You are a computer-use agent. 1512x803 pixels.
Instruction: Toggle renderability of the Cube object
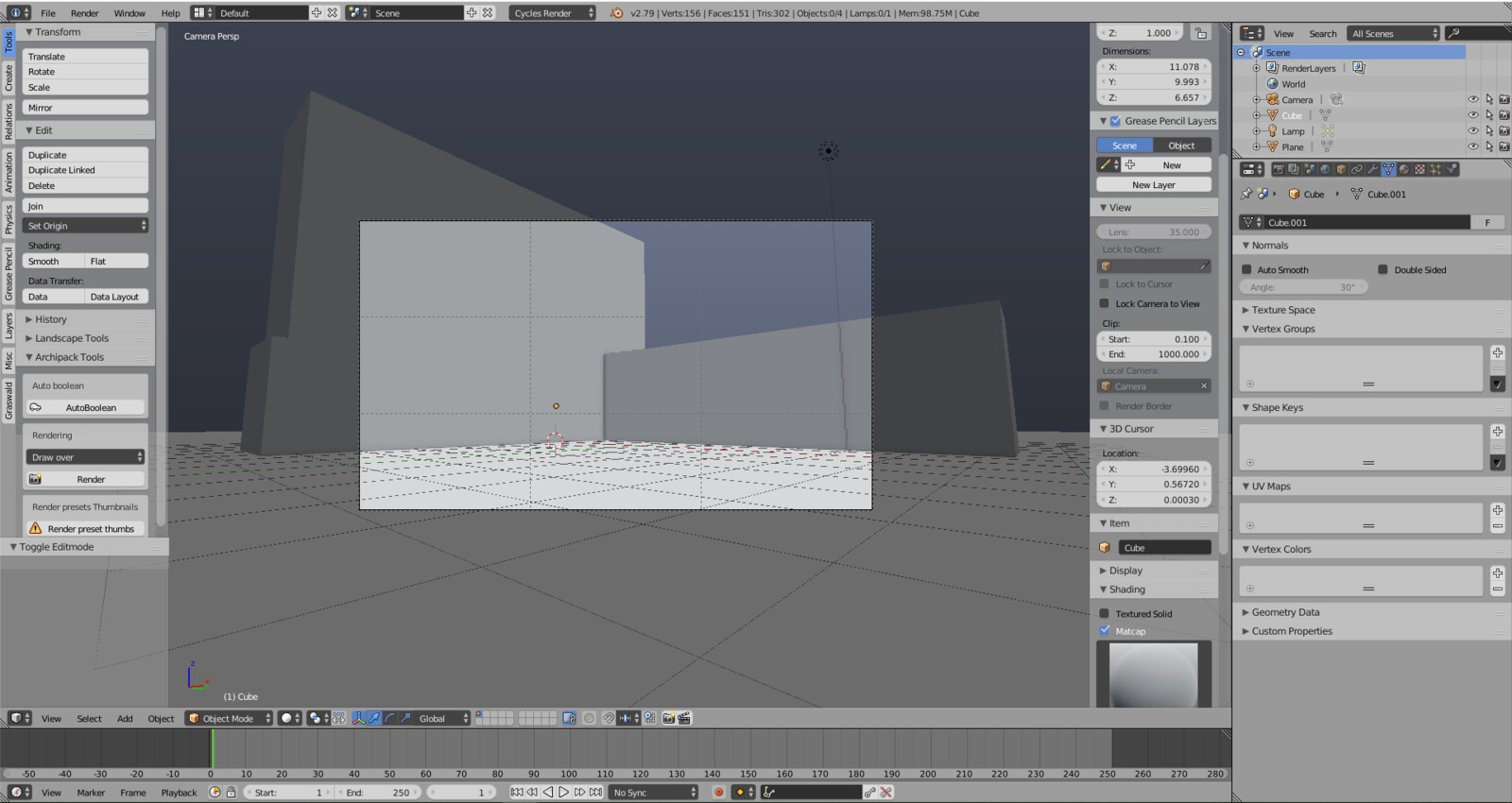pyautogui.click(x=1504, y=115)
